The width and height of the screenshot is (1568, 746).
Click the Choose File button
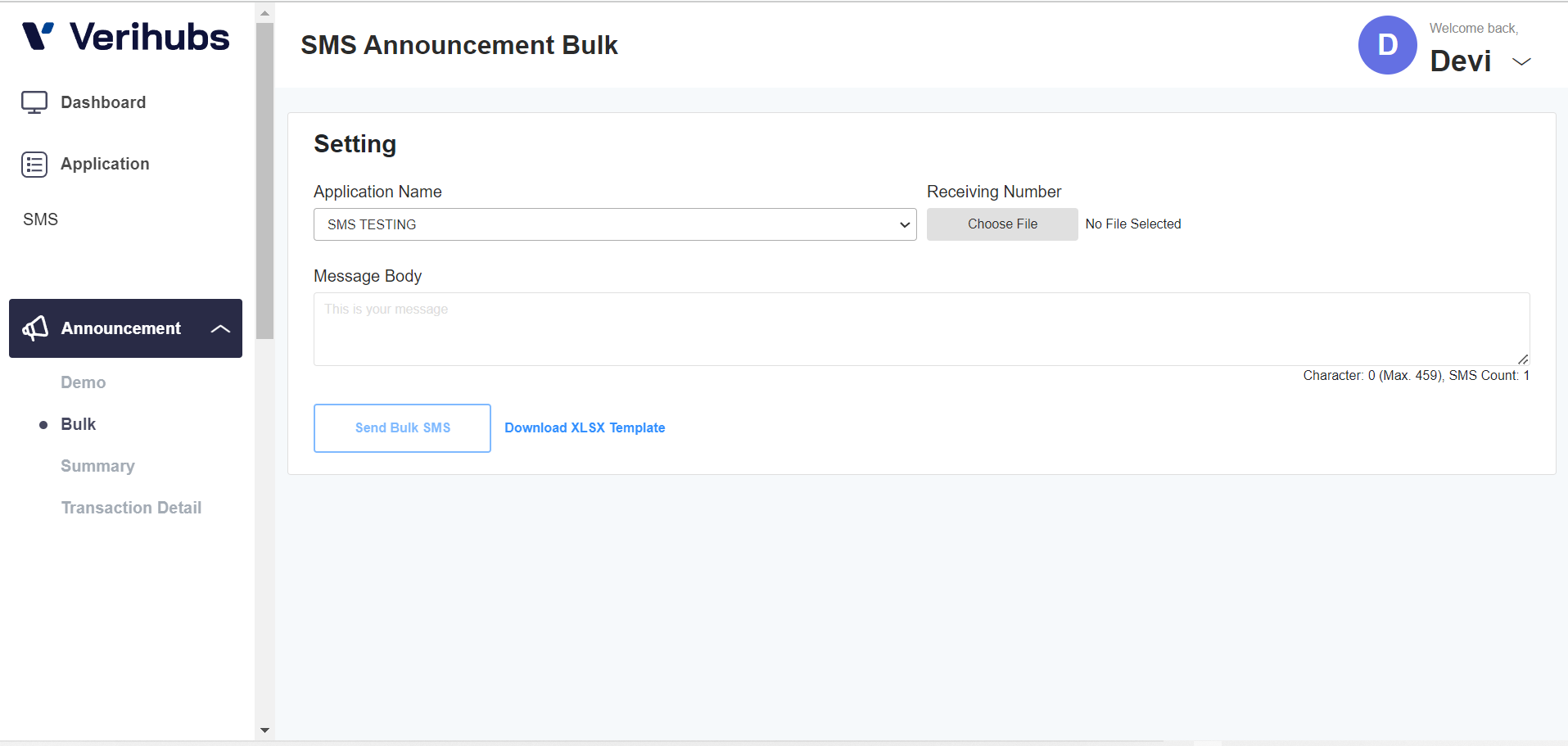(x=1002, y=224)
